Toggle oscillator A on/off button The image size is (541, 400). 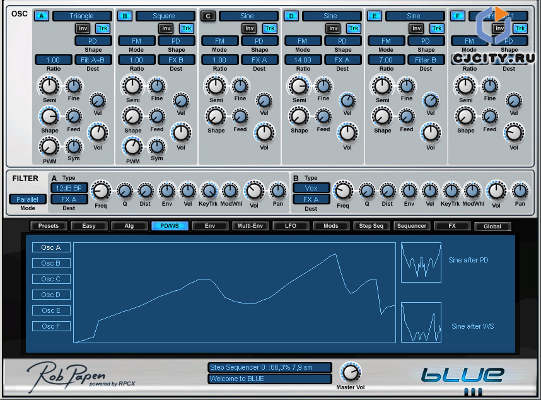click(x=41, y=16)
